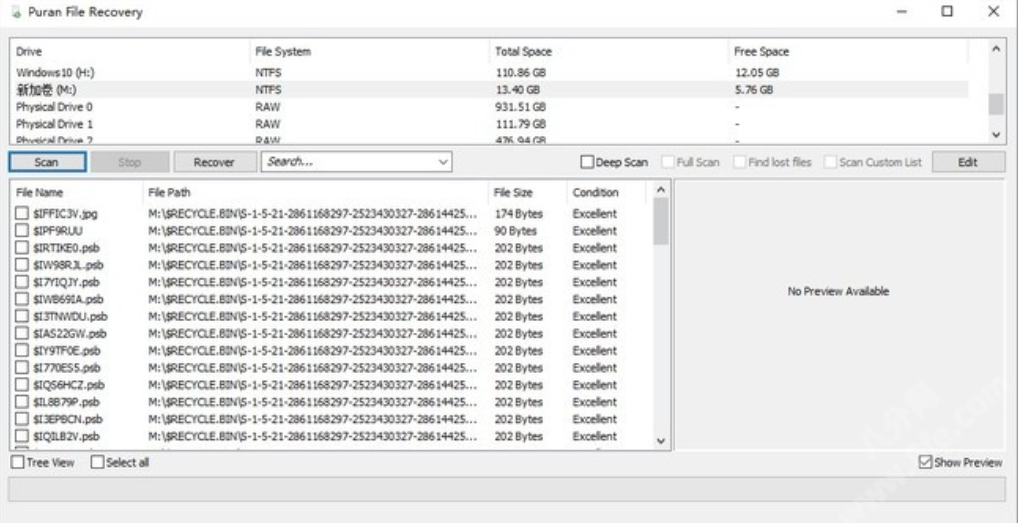Uncheck the Show Preview checkbox
This screenshot has height=523, width=1018.
tap(925, 463)
